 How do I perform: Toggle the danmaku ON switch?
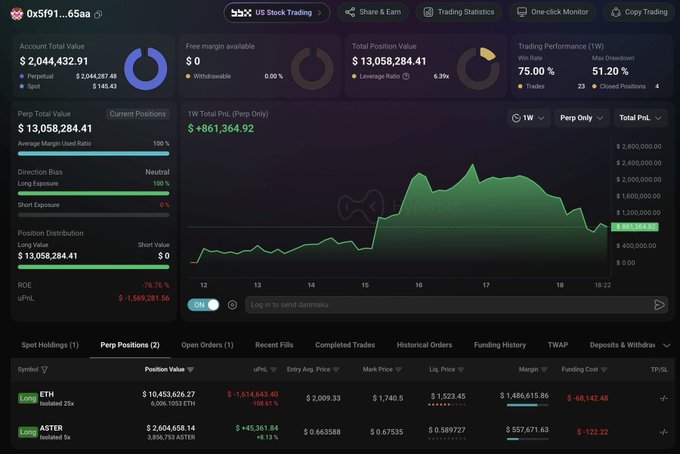[x=203, y=305]
